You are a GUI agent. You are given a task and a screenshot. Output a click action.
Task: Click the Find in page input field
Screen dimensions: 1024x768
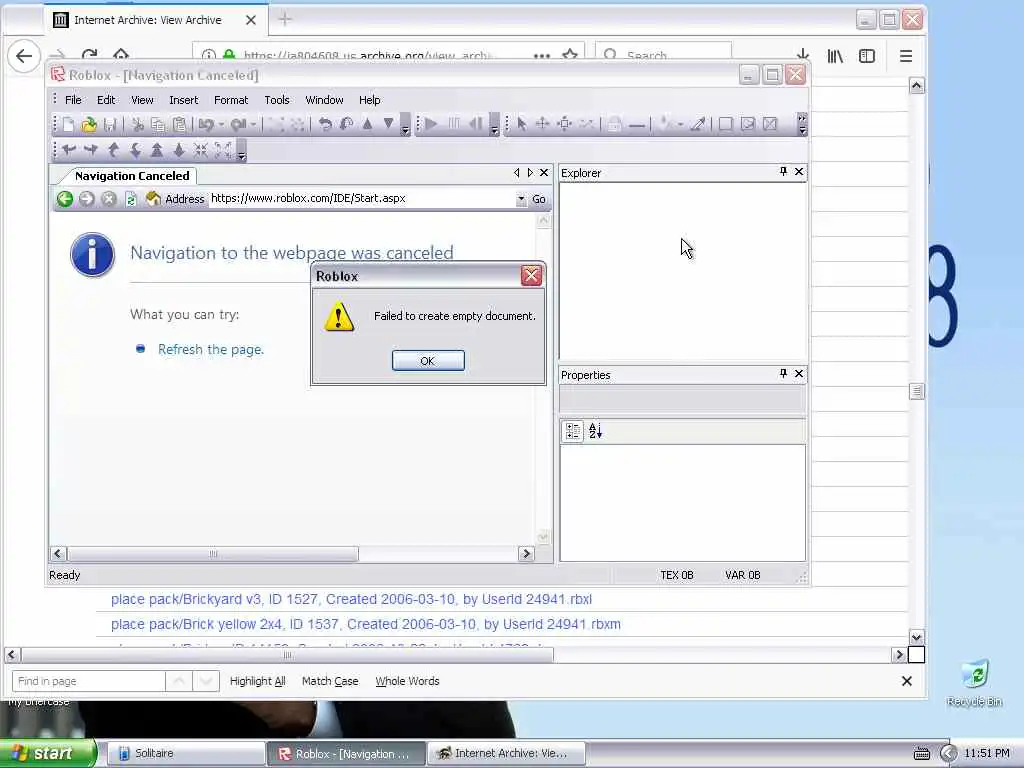(x=88, y=681)
